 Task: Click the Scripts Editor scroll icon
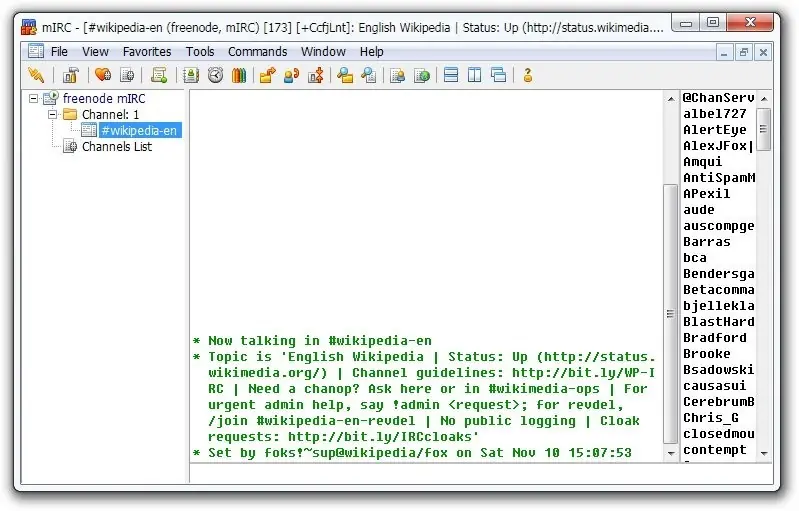tap(159, 75)
